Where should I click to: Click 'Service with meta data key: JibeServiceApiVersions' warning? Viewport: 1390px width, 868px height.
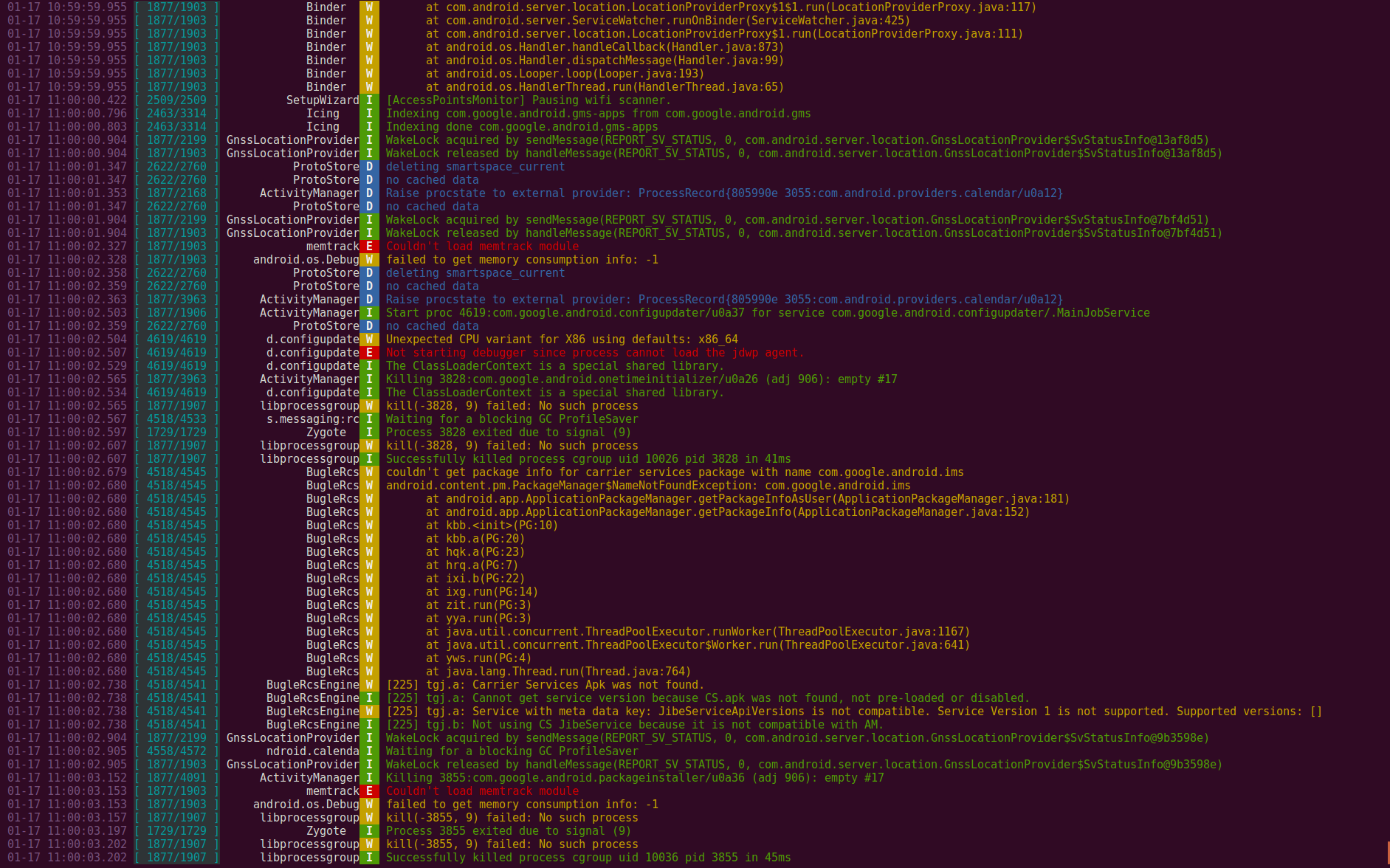point(854,712)
